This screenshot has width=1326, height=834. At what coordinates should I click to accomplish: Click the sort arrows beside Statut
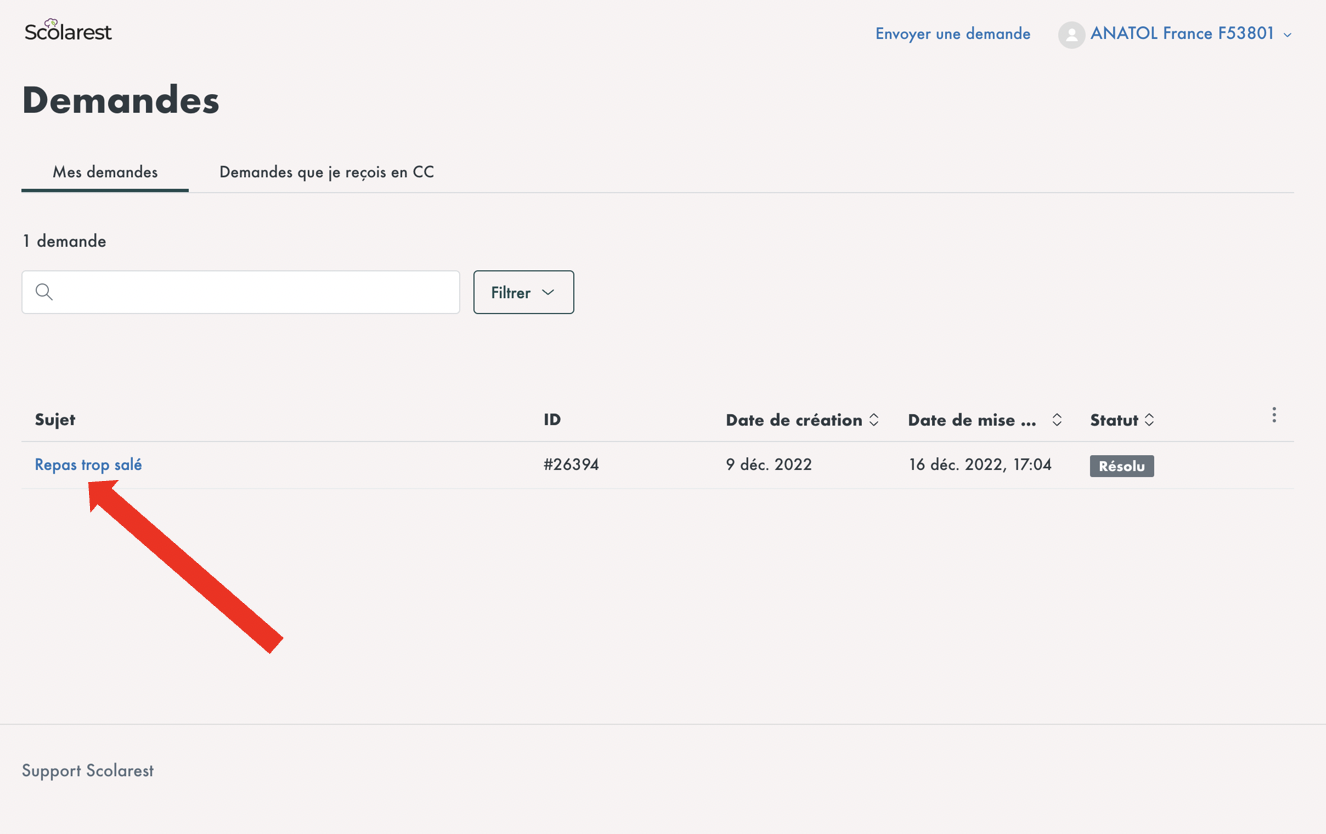(x=1149, y=420)
